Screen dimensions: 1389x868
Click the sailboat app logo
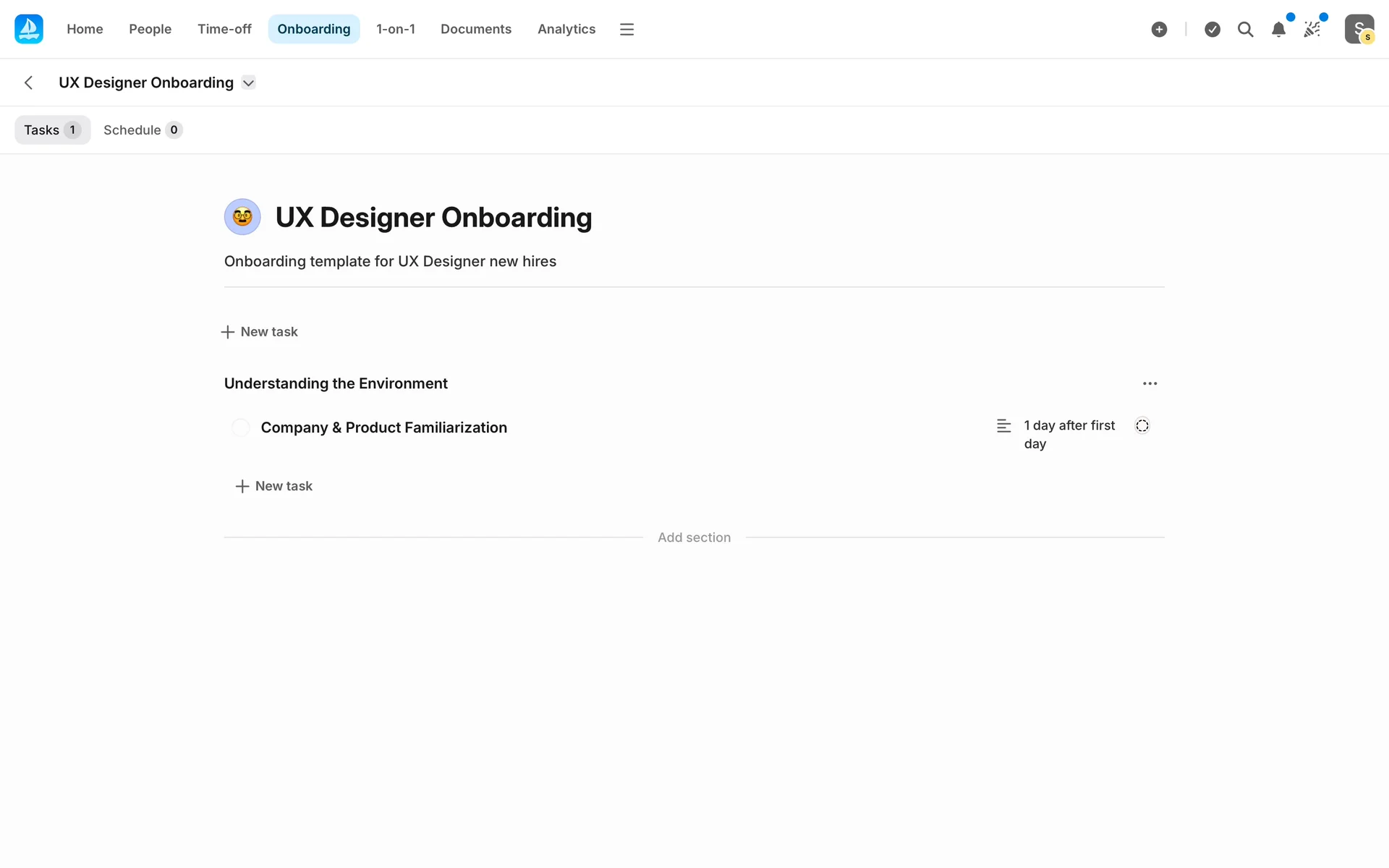click(29, 29)
